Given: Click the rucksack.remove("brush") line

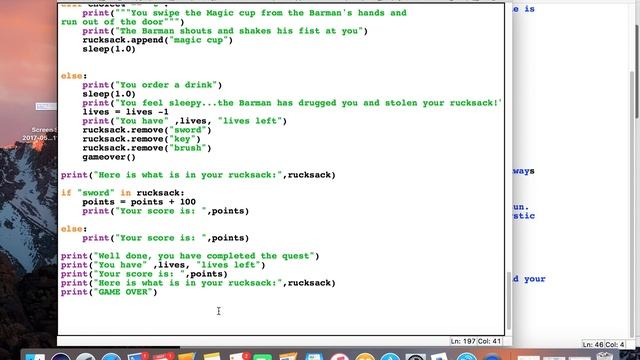Looking at the screenshot, I should (147, 148).
